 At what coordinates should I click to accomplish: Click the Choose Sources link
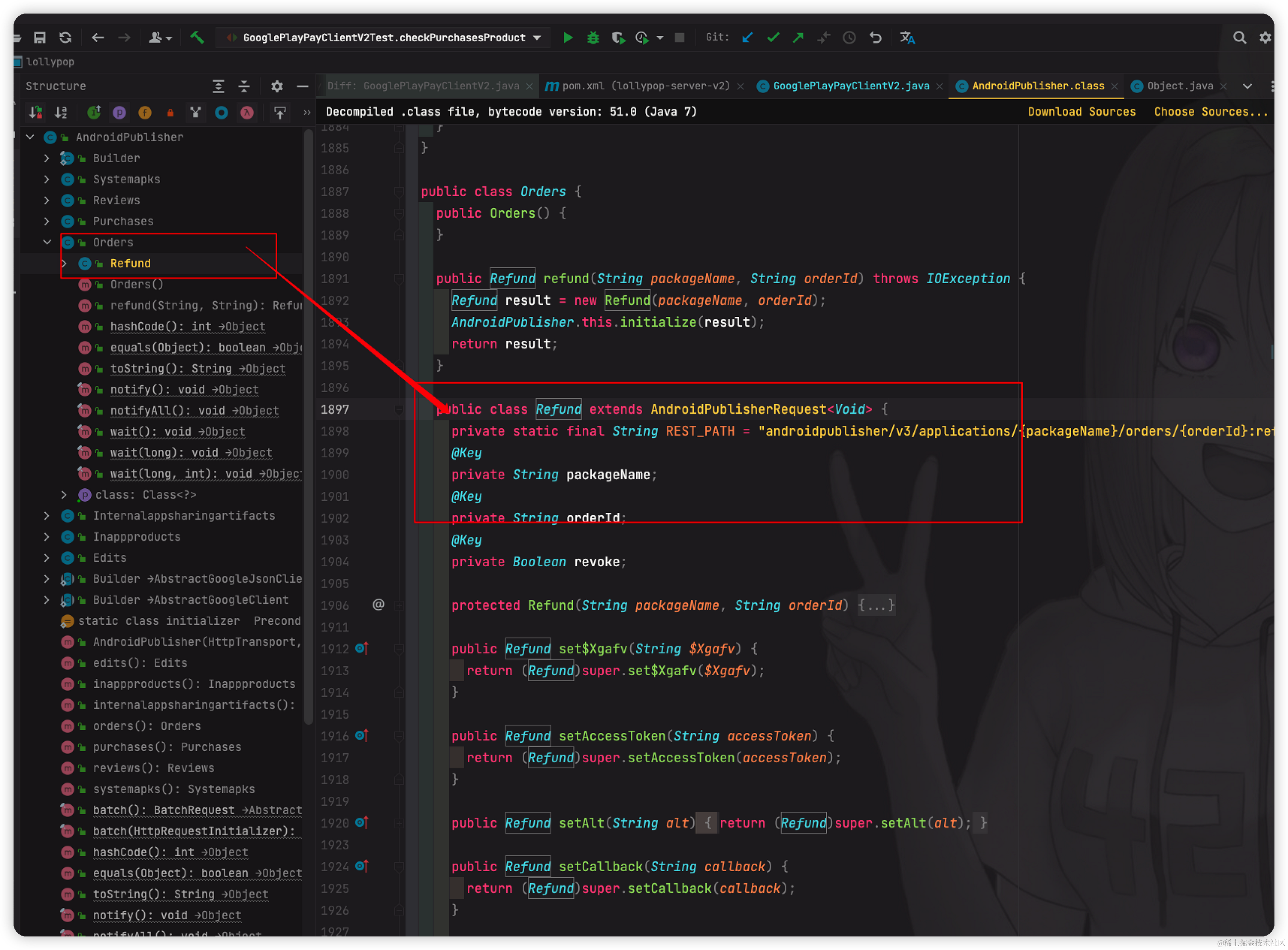coord(1210,112)
